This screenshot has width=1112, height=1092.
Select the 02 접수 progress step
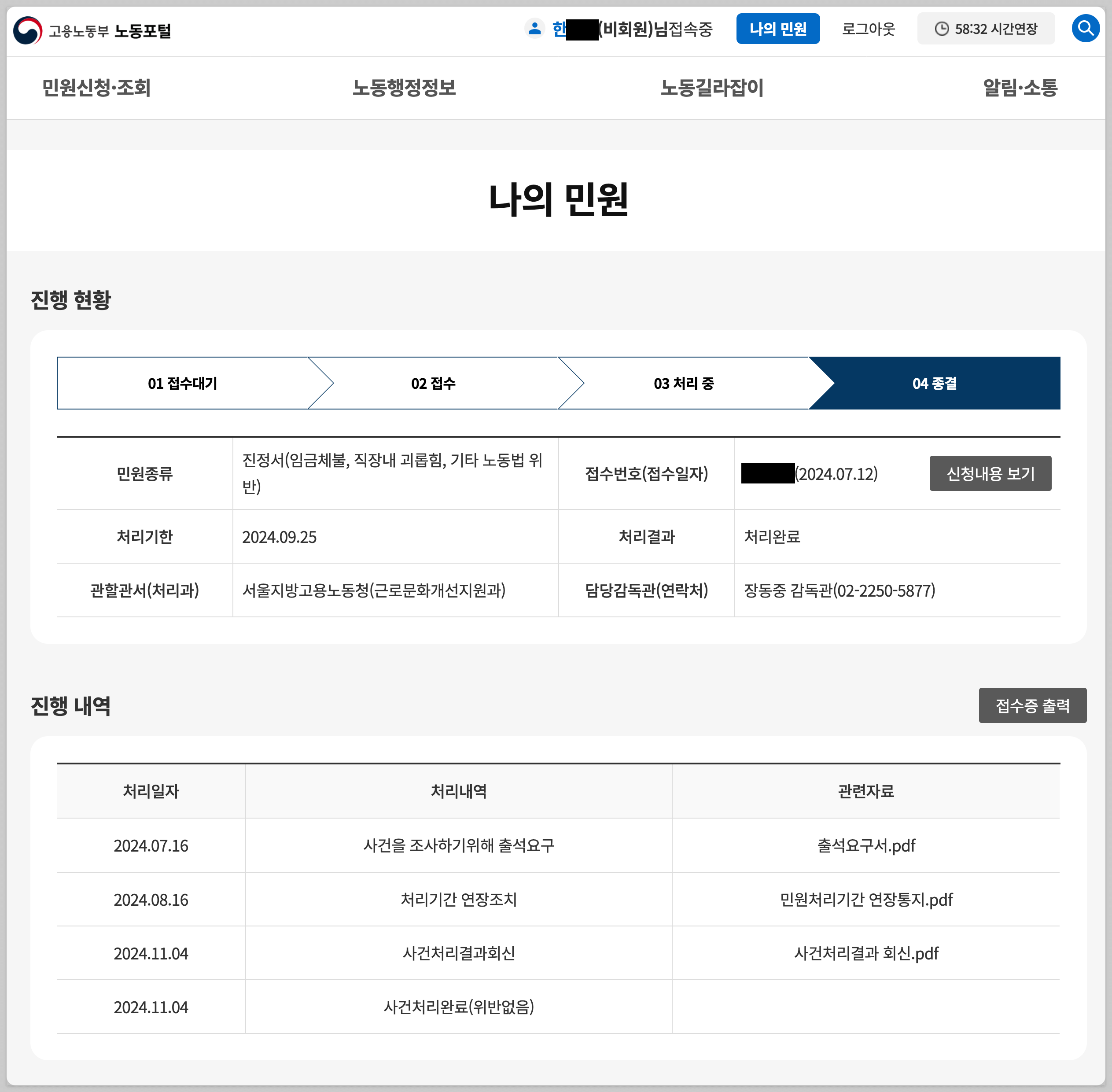tap(433, 383)
